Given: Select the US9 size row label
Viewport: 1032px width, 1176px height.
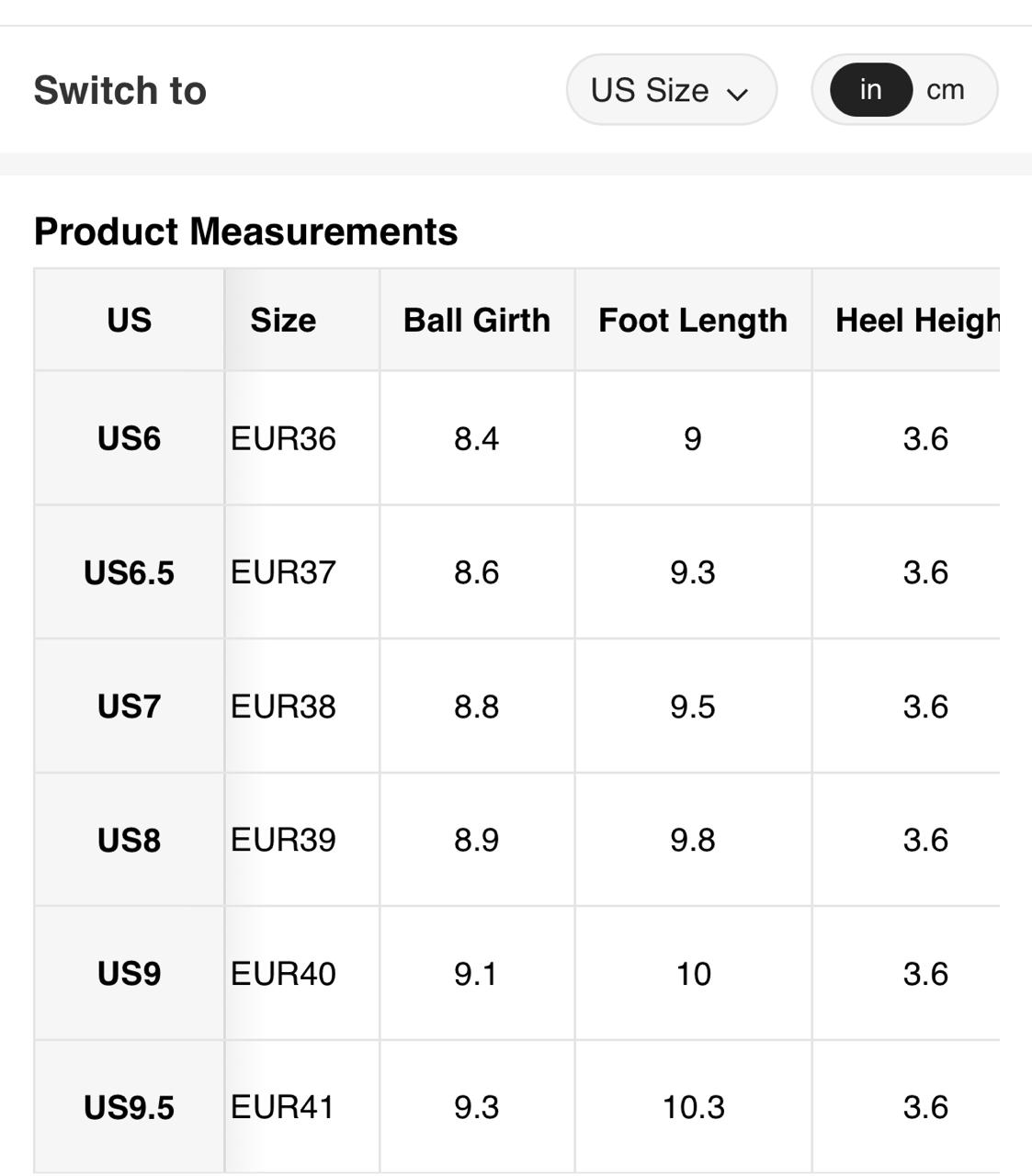Looking at the screenshot, I should [x=129, y=974].
